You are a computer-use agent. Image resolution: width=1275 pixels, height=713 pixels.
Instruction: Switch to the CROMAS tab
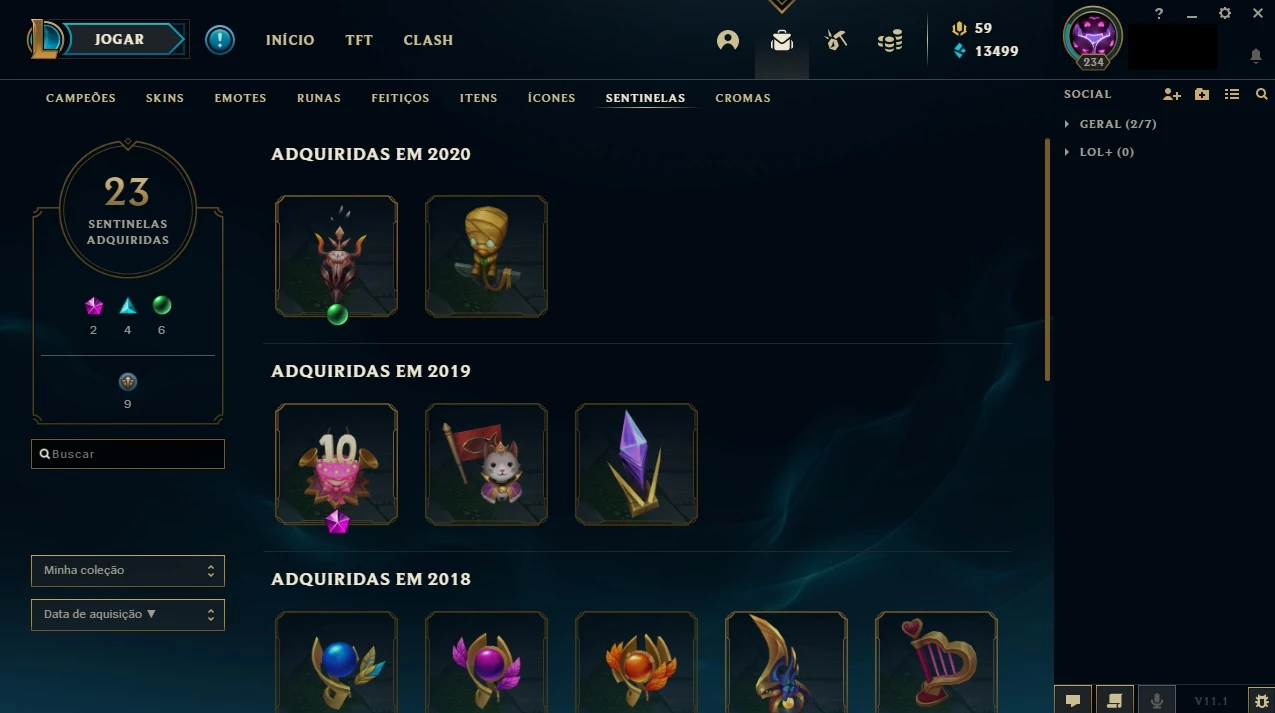(x=743, y=98)
